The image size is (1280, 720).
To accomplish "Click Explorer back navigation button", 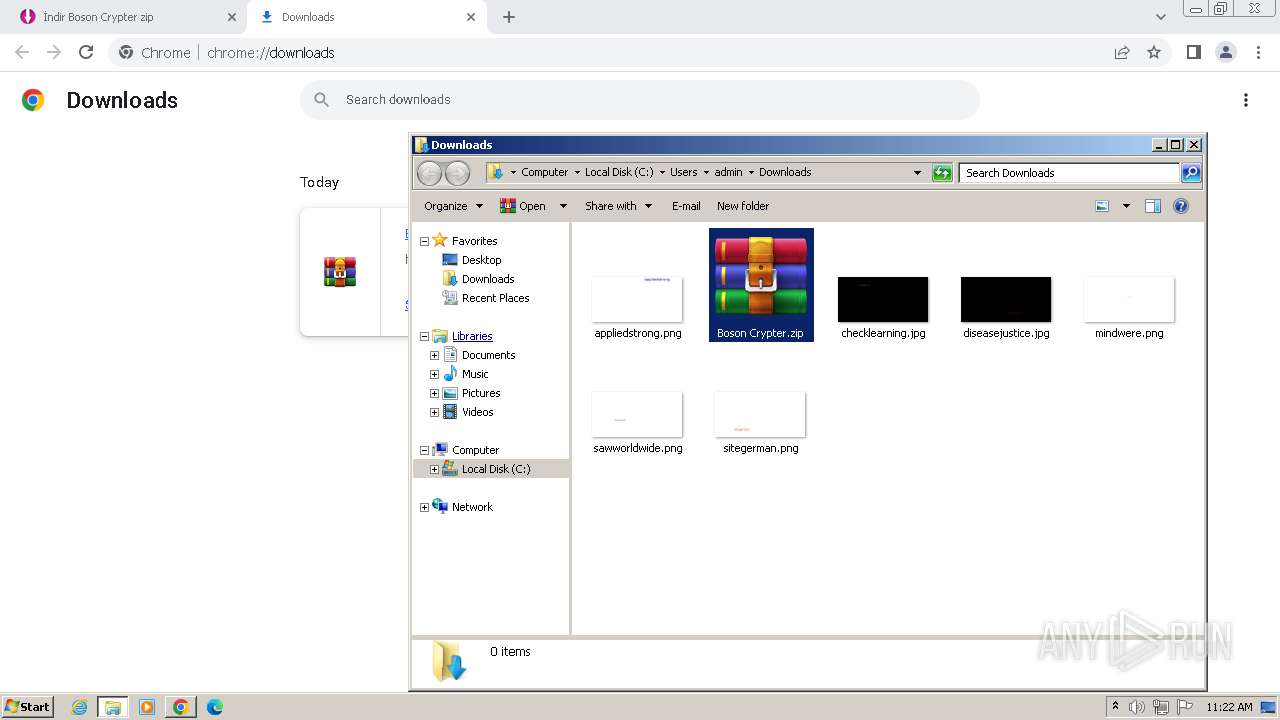I will tap(429, 173).
